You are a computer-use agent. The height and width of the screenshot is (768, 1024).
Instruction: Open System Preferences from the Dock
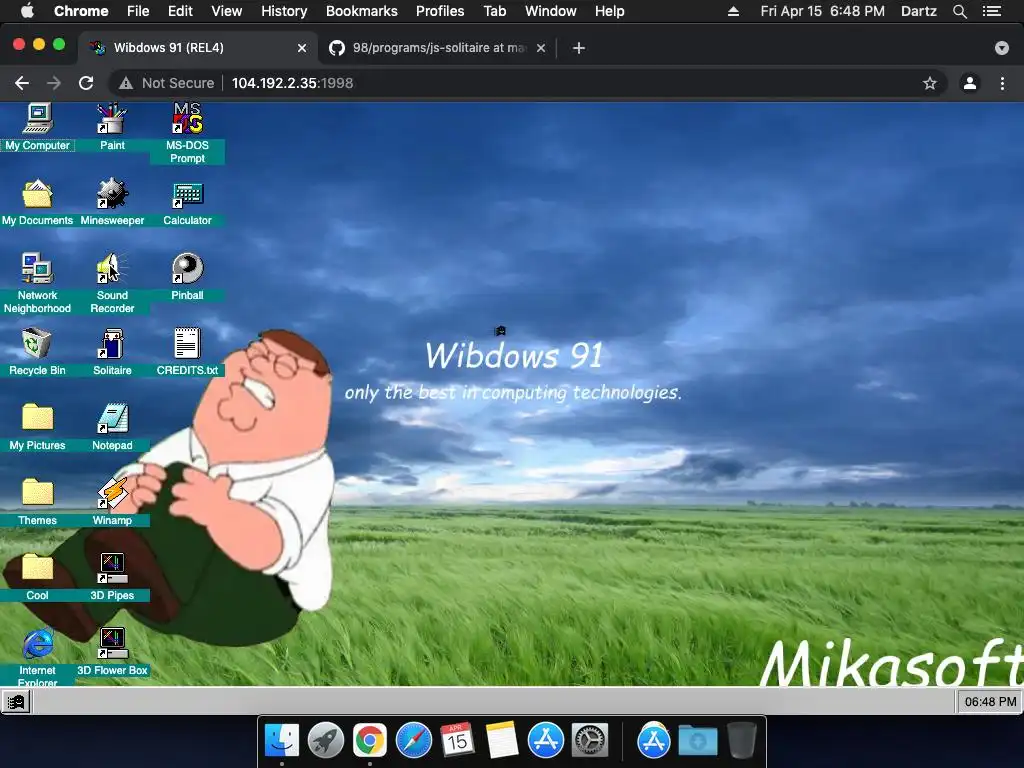(x=590, y=740)
